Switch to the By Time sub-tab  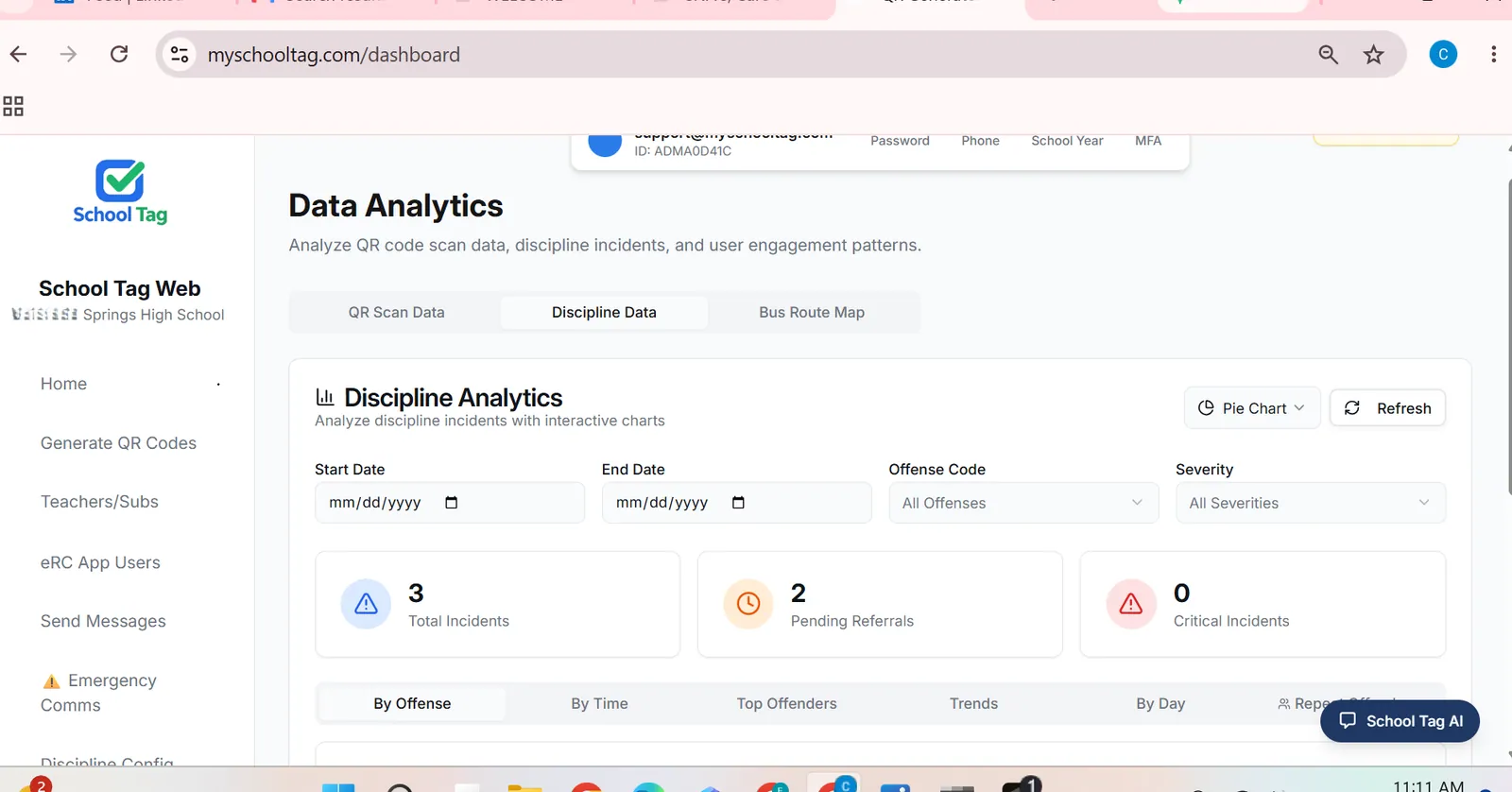(x=599, y=704)
